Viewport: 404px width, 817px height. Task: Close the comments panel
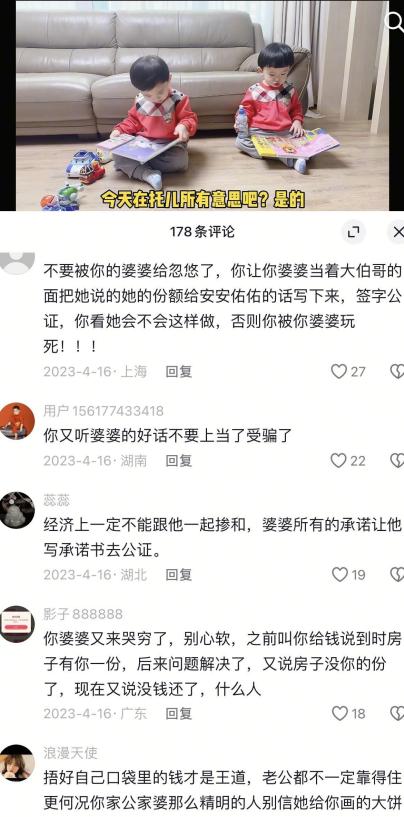[397, 232]
